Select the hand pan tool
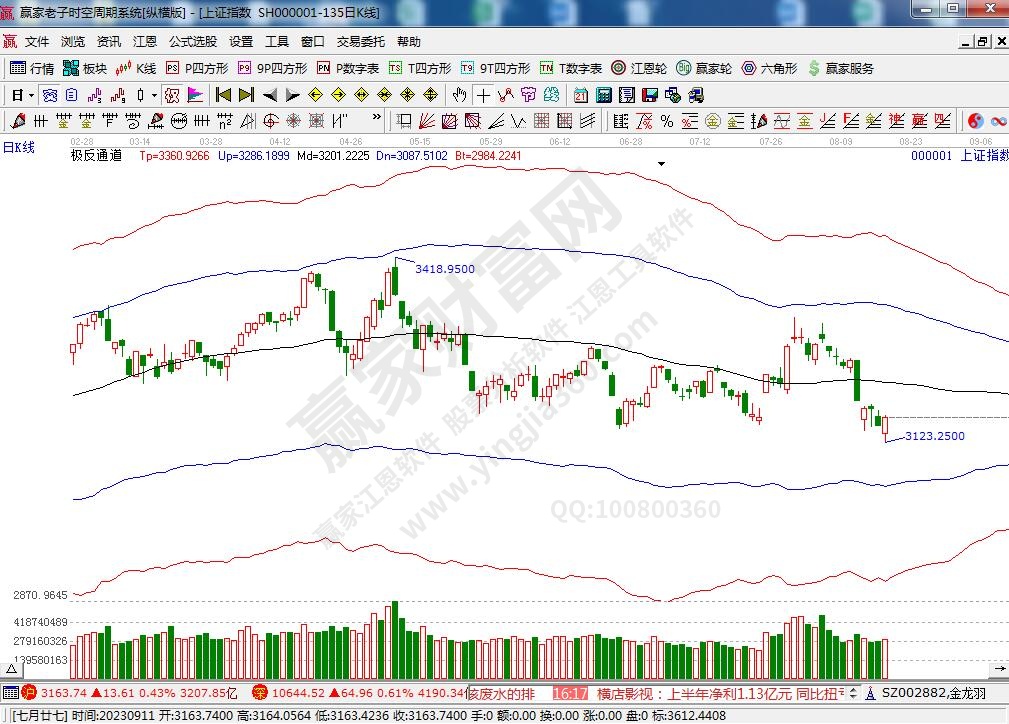Screen dimensions: 1009x724 pyautogui.click(x=459, y=95)
